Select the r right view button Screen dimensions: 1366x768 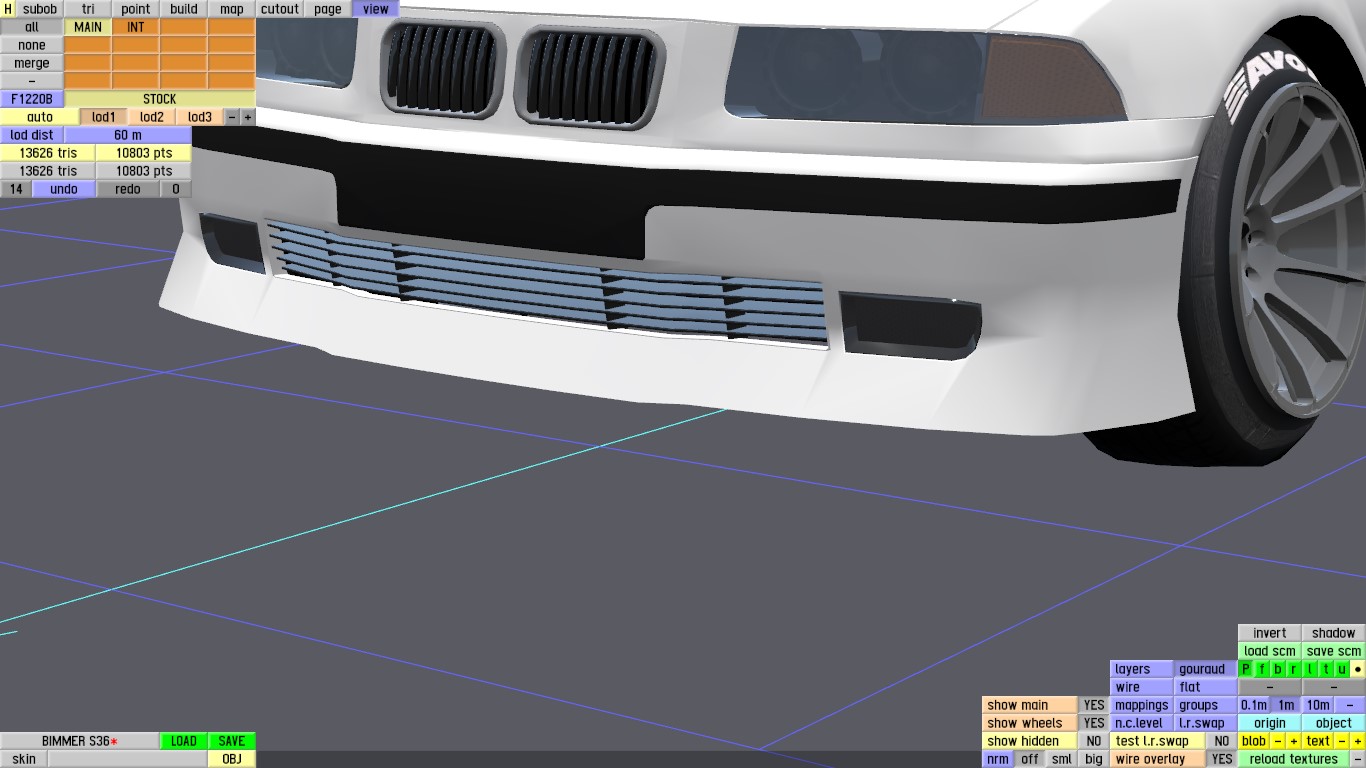pyautogui.click(x=1294, y=669)
